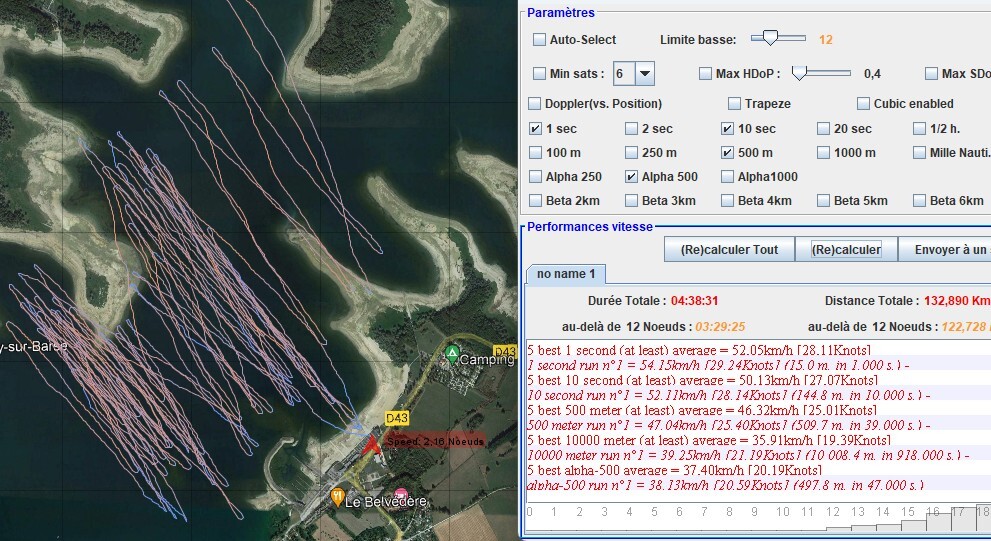Enable the Auto-Select checkbox
991x541 pixels.
point(539,40)
